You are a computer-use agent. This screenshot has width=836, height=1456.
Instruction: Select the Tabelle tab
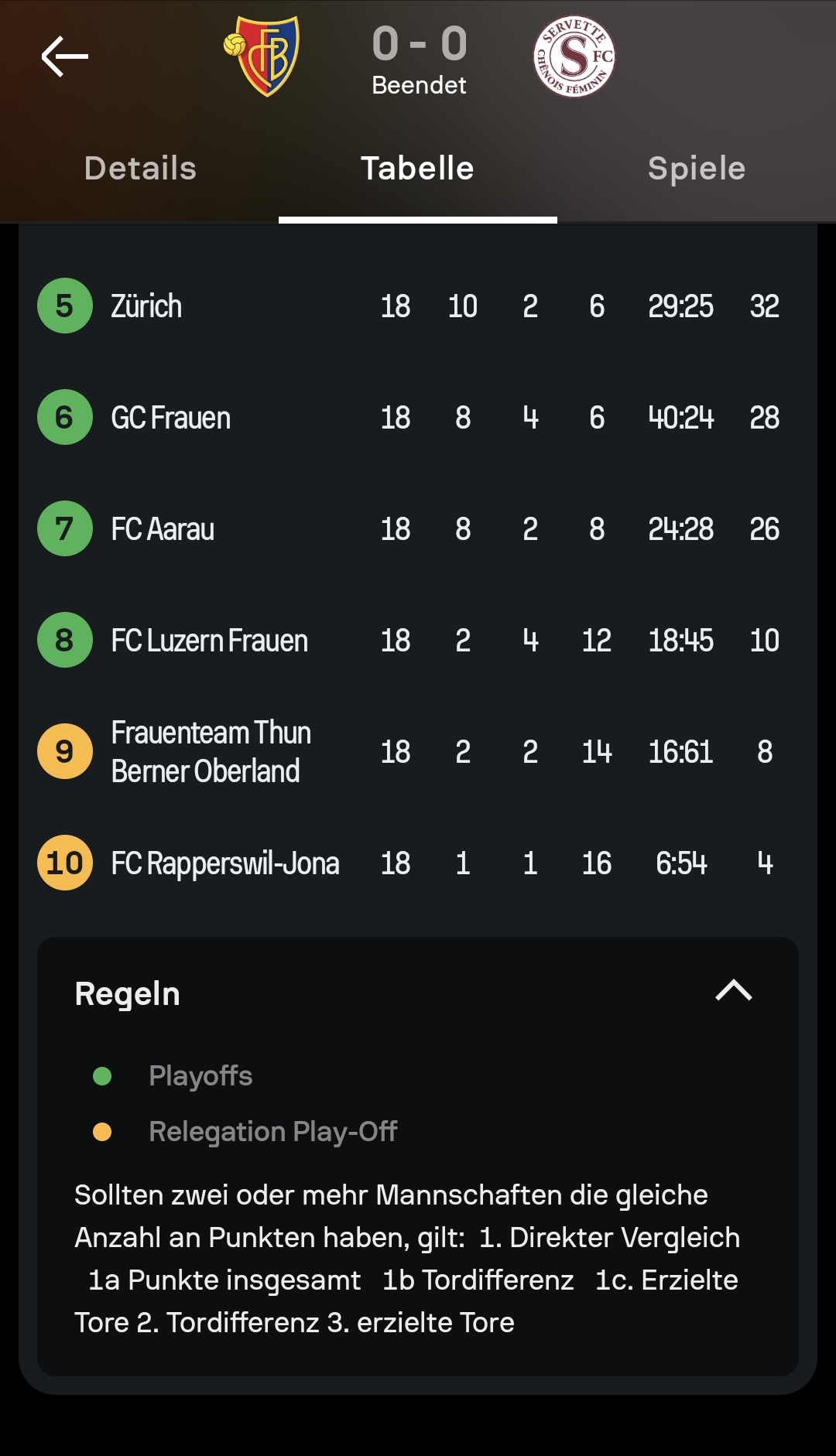point(418,169)
